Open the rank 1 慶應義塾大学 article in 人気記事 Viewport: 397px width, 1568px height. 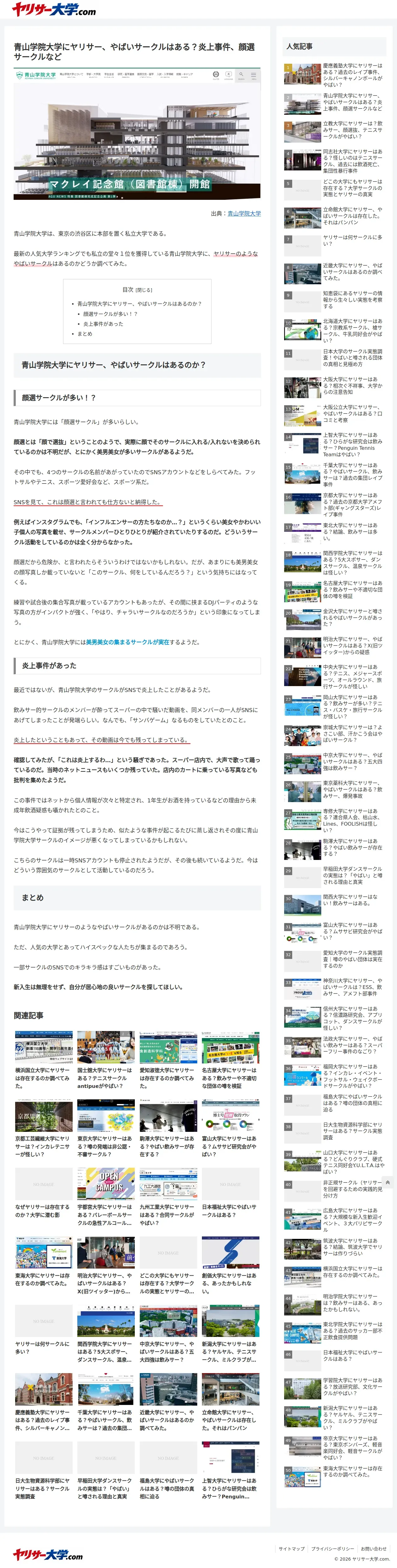point(334,75)
